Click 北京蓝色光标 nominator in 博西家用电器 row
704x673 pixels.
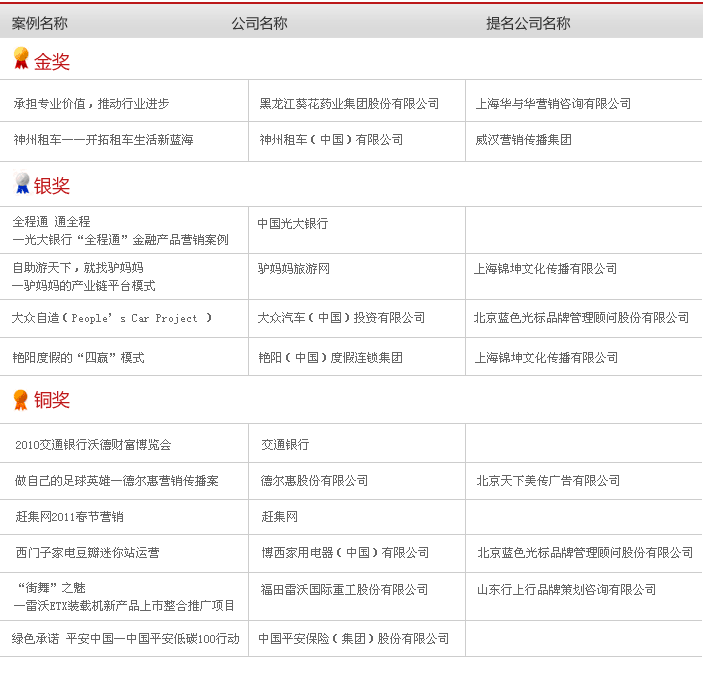click(x=585, y=553)
